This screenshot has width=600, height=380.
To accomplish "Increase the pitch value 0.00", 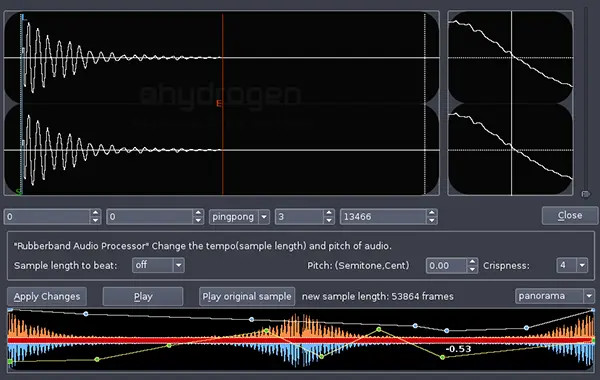I will tap(473, 262).
